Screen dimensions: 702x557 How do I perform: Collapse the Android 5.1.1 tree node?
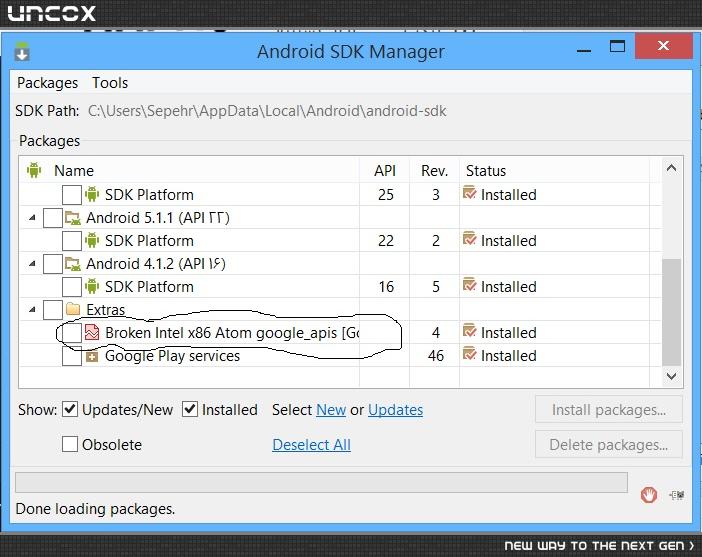pos(32,218)
